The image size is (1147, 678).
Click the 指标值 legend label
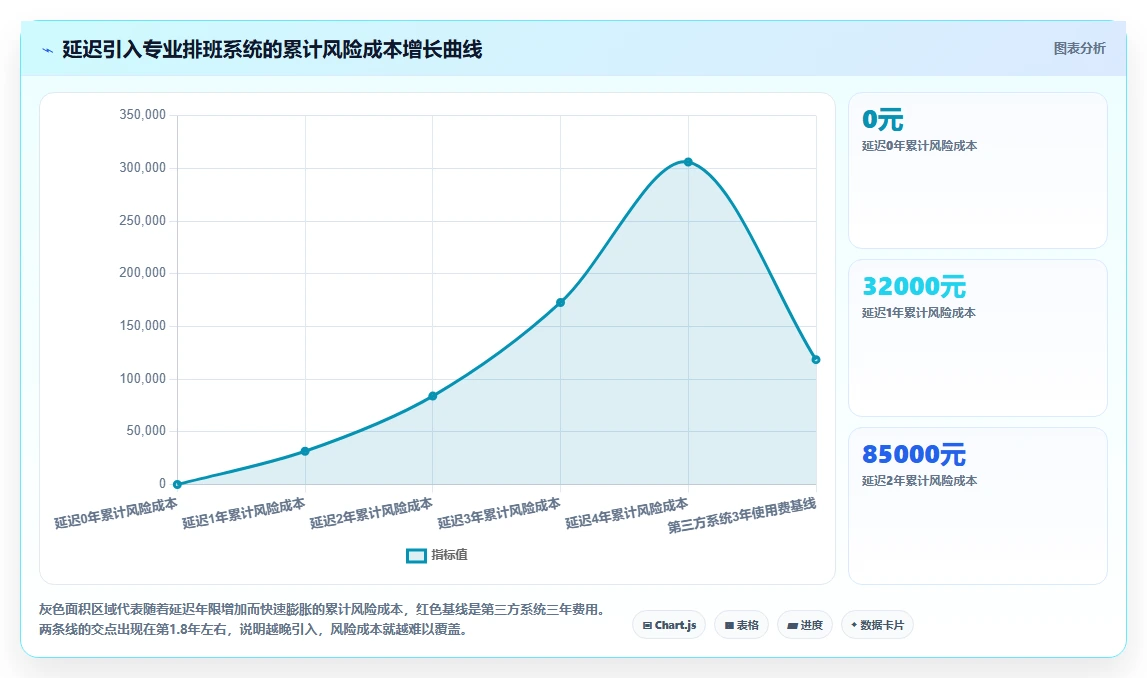[x=449, y=555]
